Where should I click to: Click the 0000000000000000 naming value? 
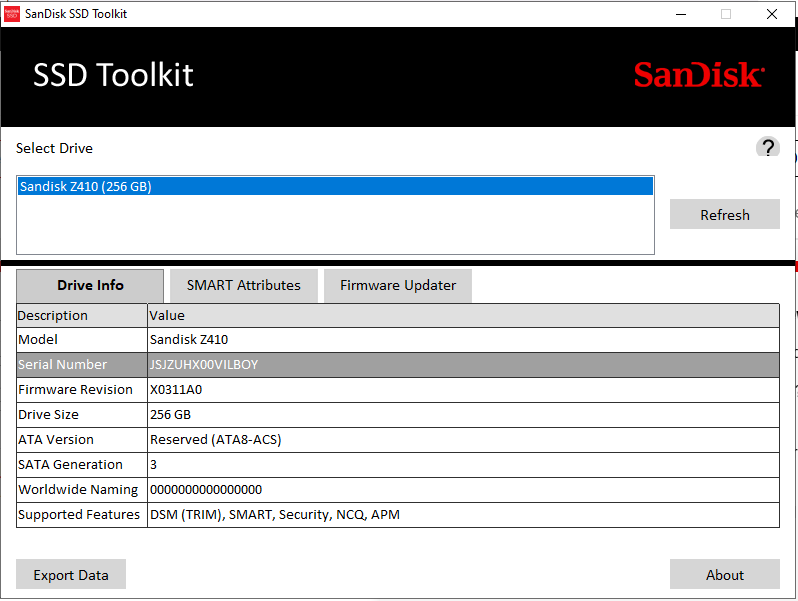[x=463, y=489]
